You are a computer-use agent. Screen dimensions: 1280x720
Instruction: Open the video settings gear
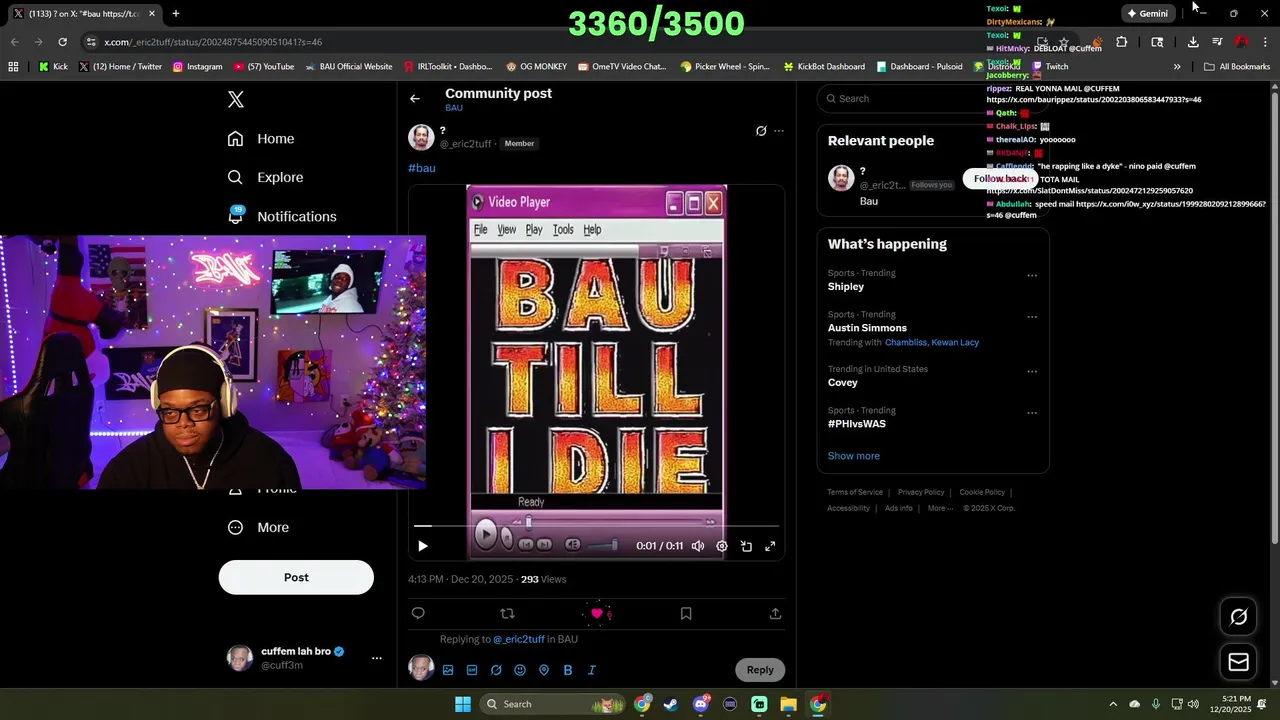tap(722, 546)
